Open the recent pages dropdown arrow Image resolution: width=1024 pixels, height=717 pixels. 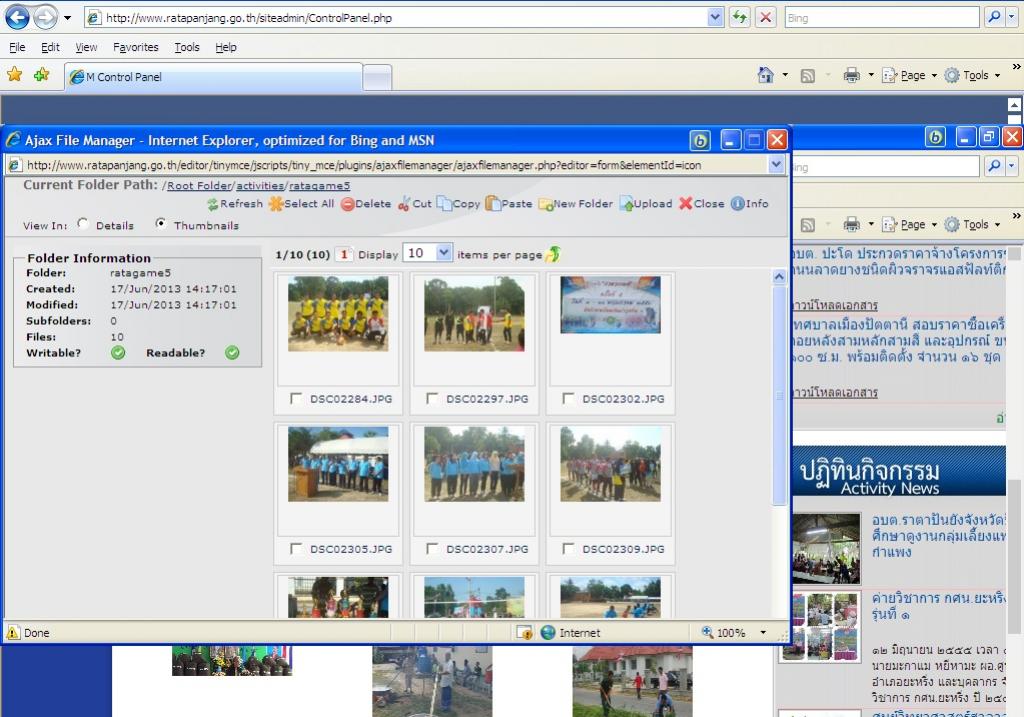coord(67,18)
